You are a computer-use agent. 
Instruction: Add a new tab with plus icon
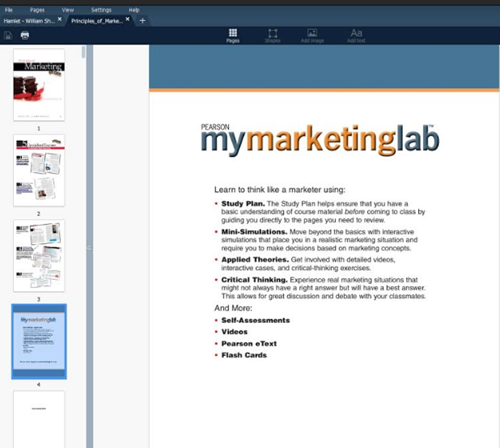pos(142,21)
